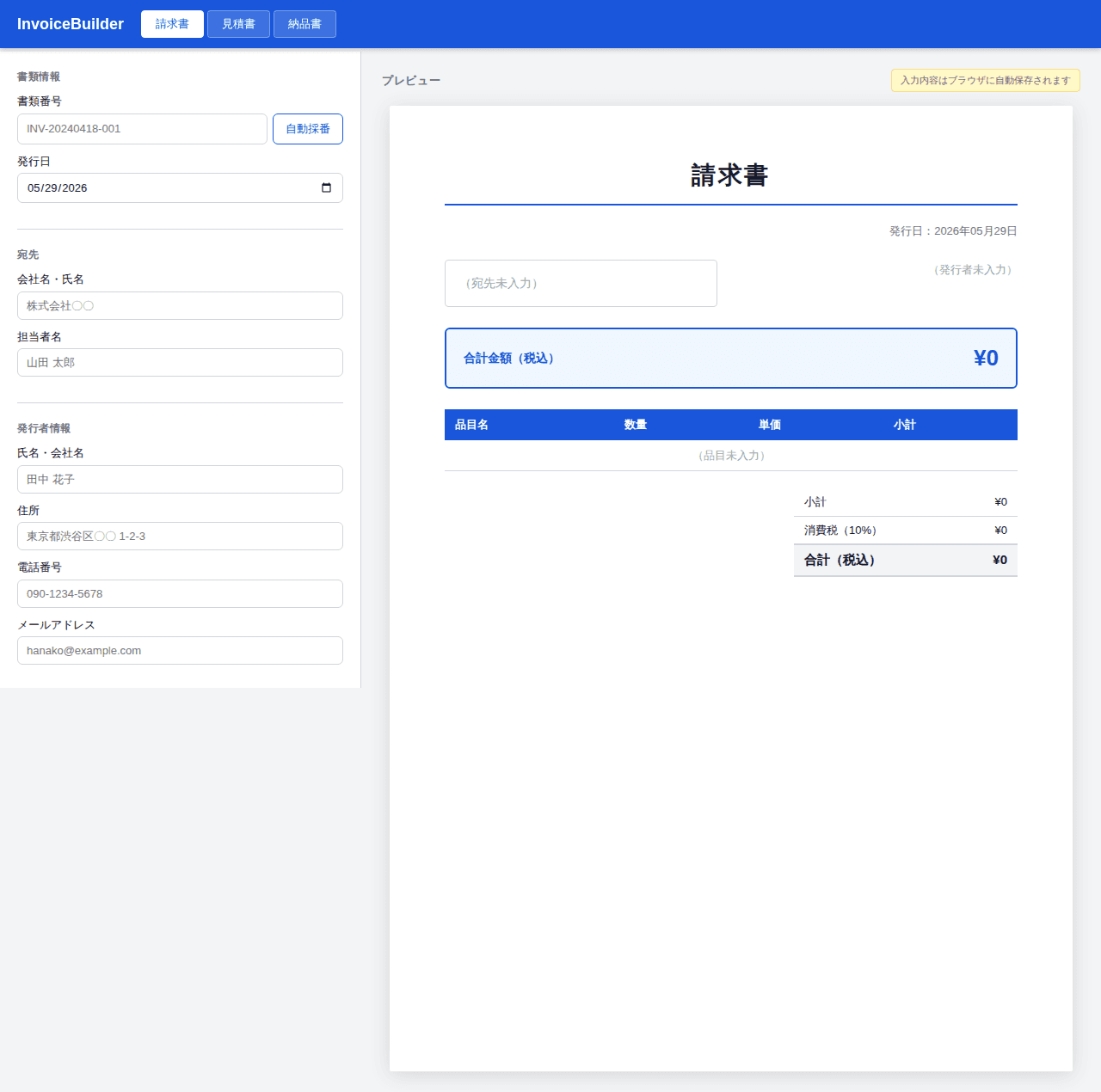This screenshot has height=1092, width=1101.
Task: Click the 発行日 date field
Action: (180, 187)
